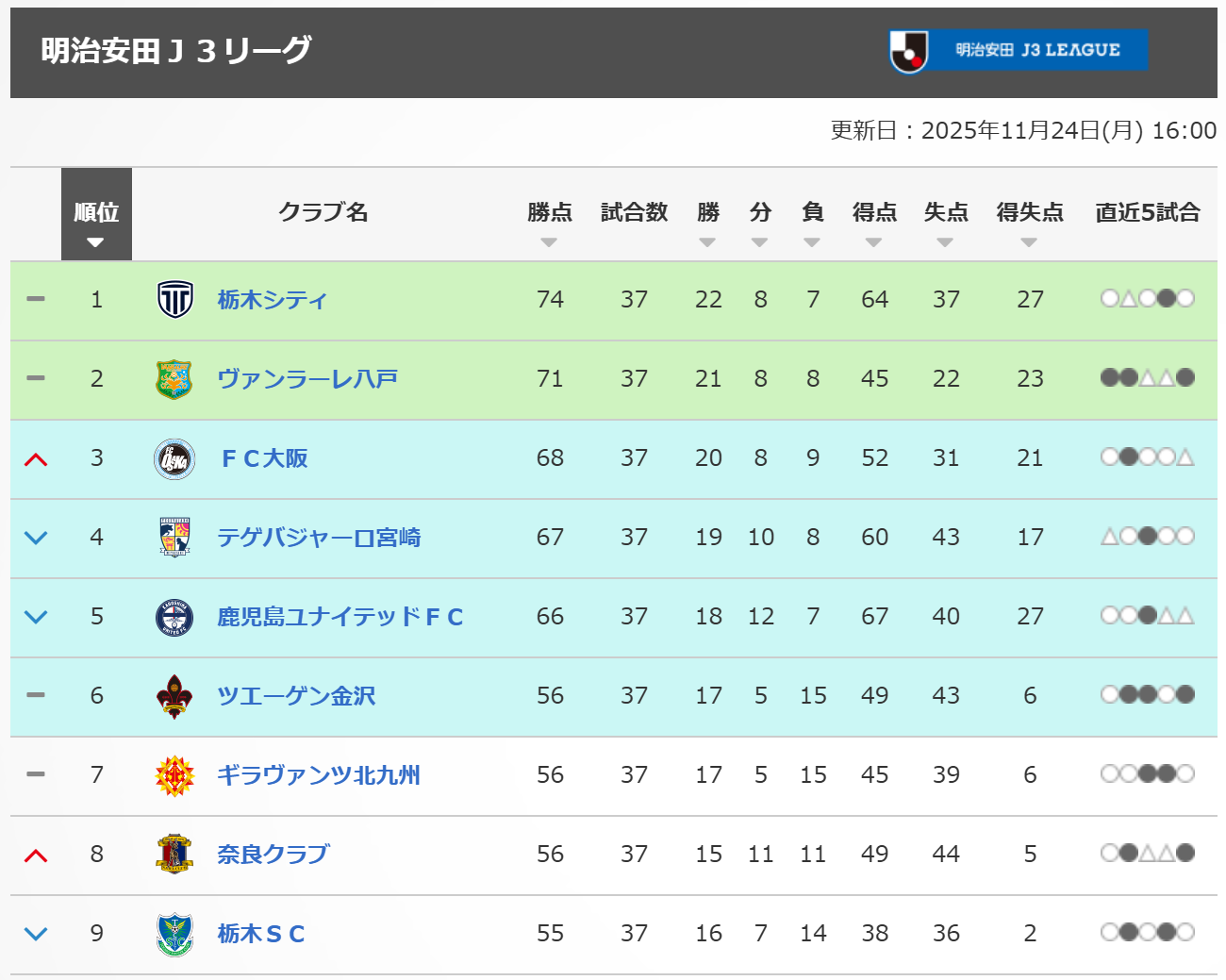
Task: Click the Giravanz Kitakyushu sun emblem
Action: [174, 775]
